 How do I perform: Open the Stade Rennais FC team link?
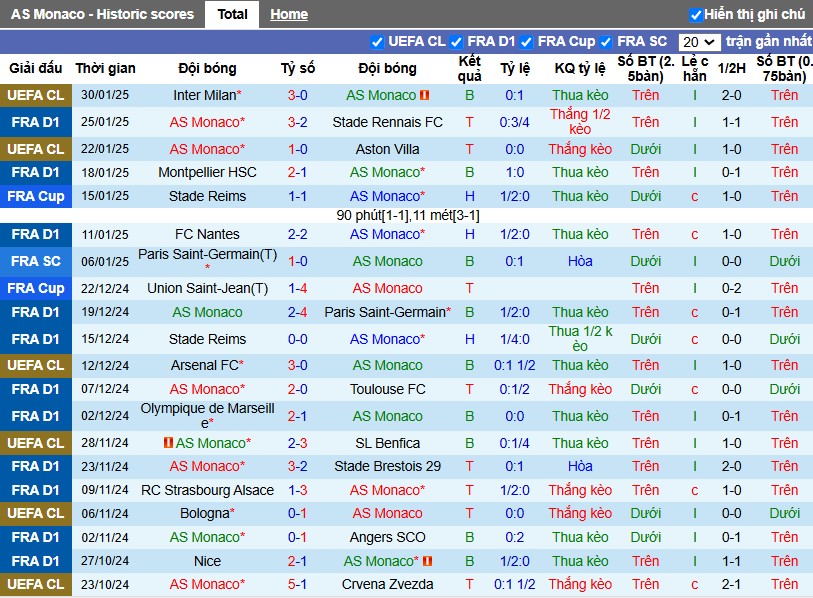point(387,122)
